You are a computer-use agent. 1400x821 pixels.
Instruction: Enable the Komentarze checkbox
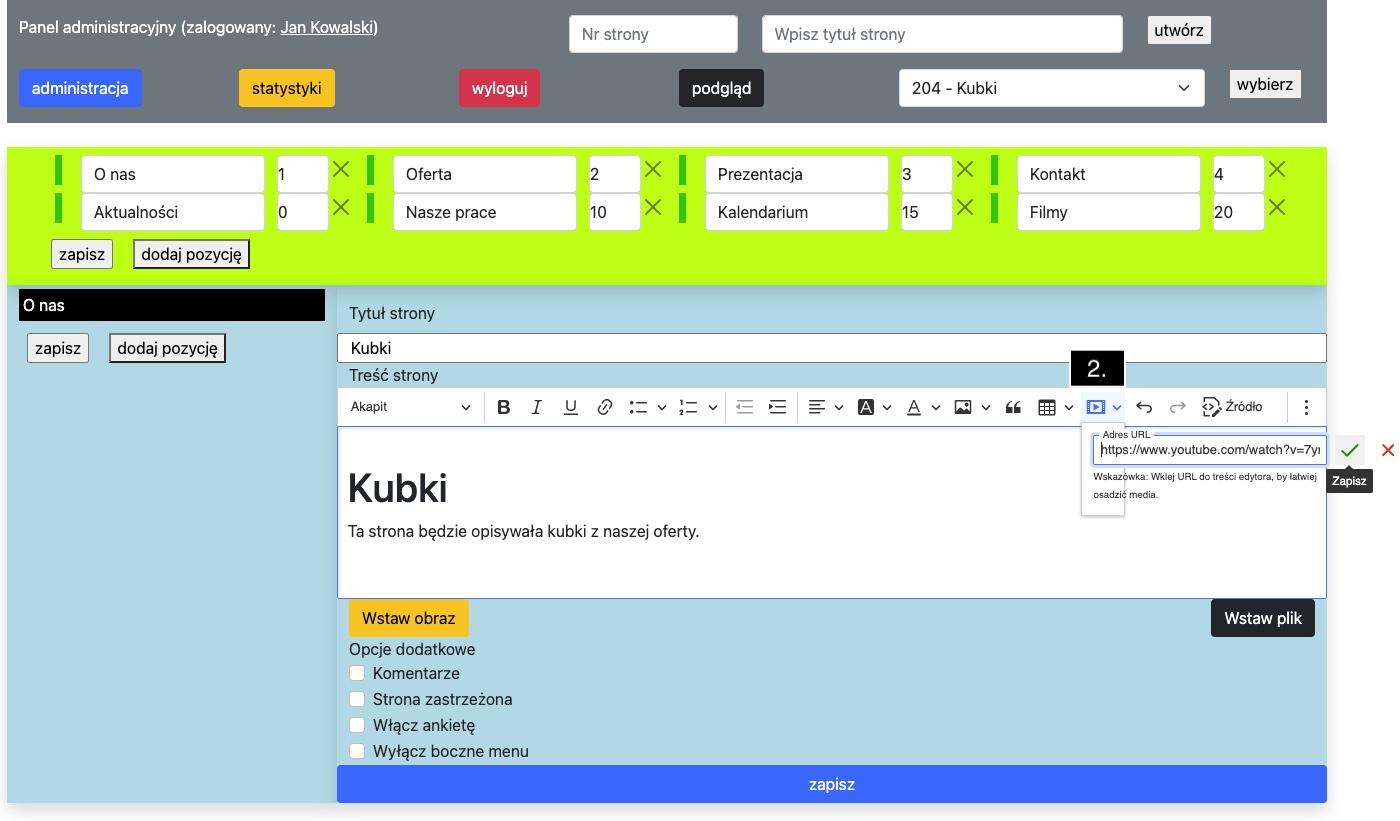click(357, 673)
